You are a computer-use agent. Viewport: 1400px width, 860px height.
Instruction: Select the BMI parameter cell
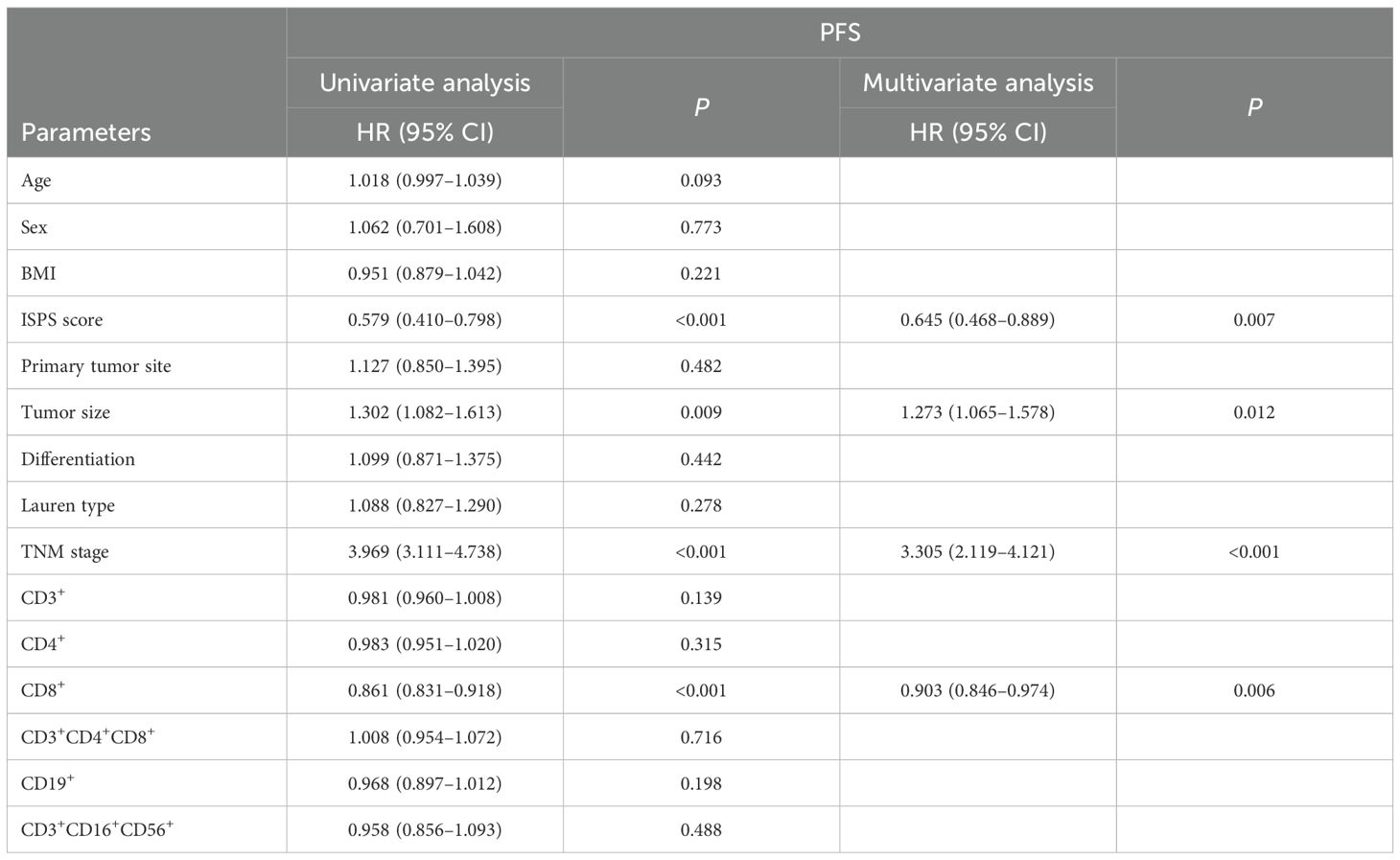point(38,273)
